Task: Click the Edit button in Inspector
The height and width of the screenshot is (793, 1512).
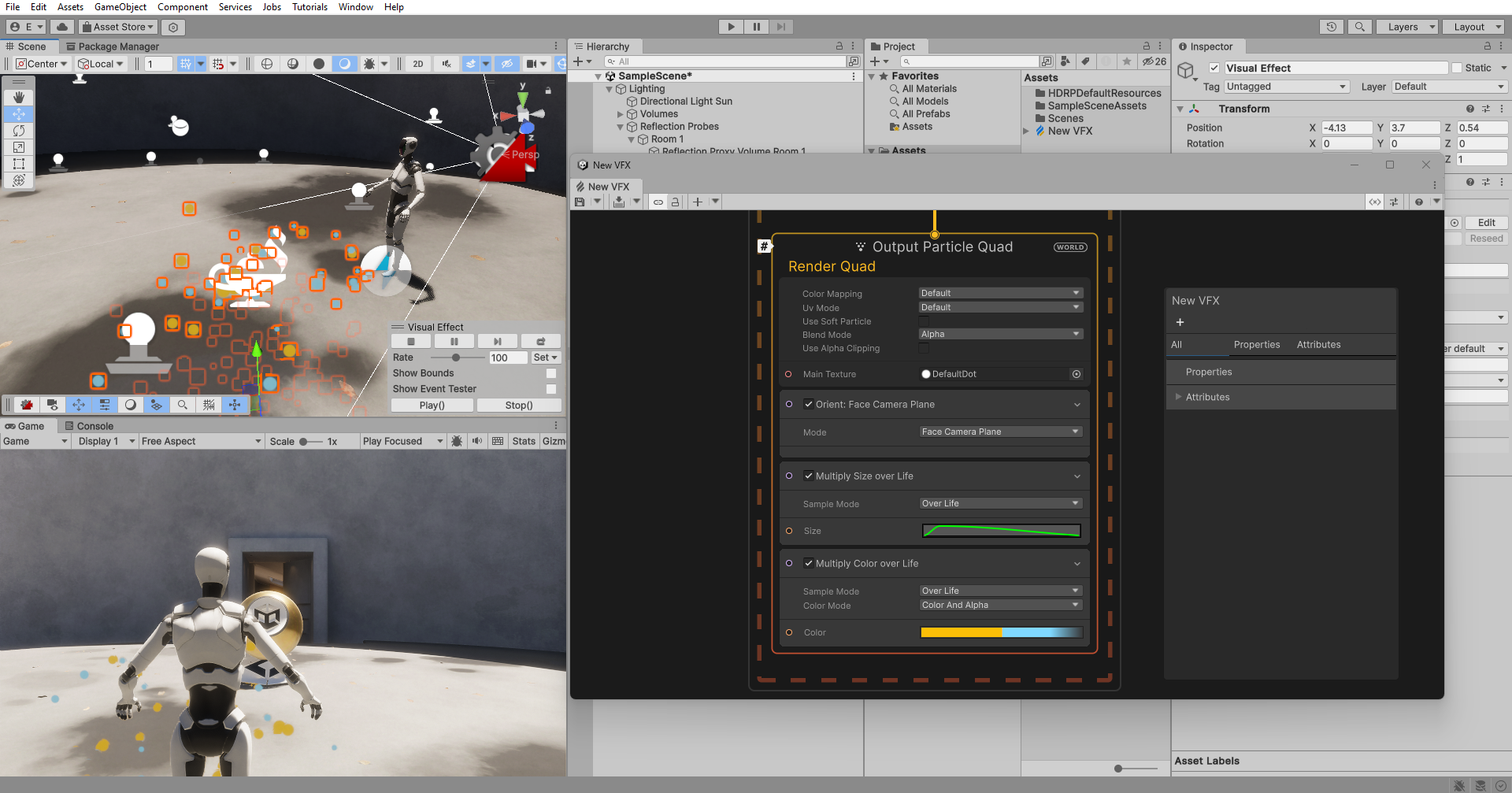Action: (1487, 223)
